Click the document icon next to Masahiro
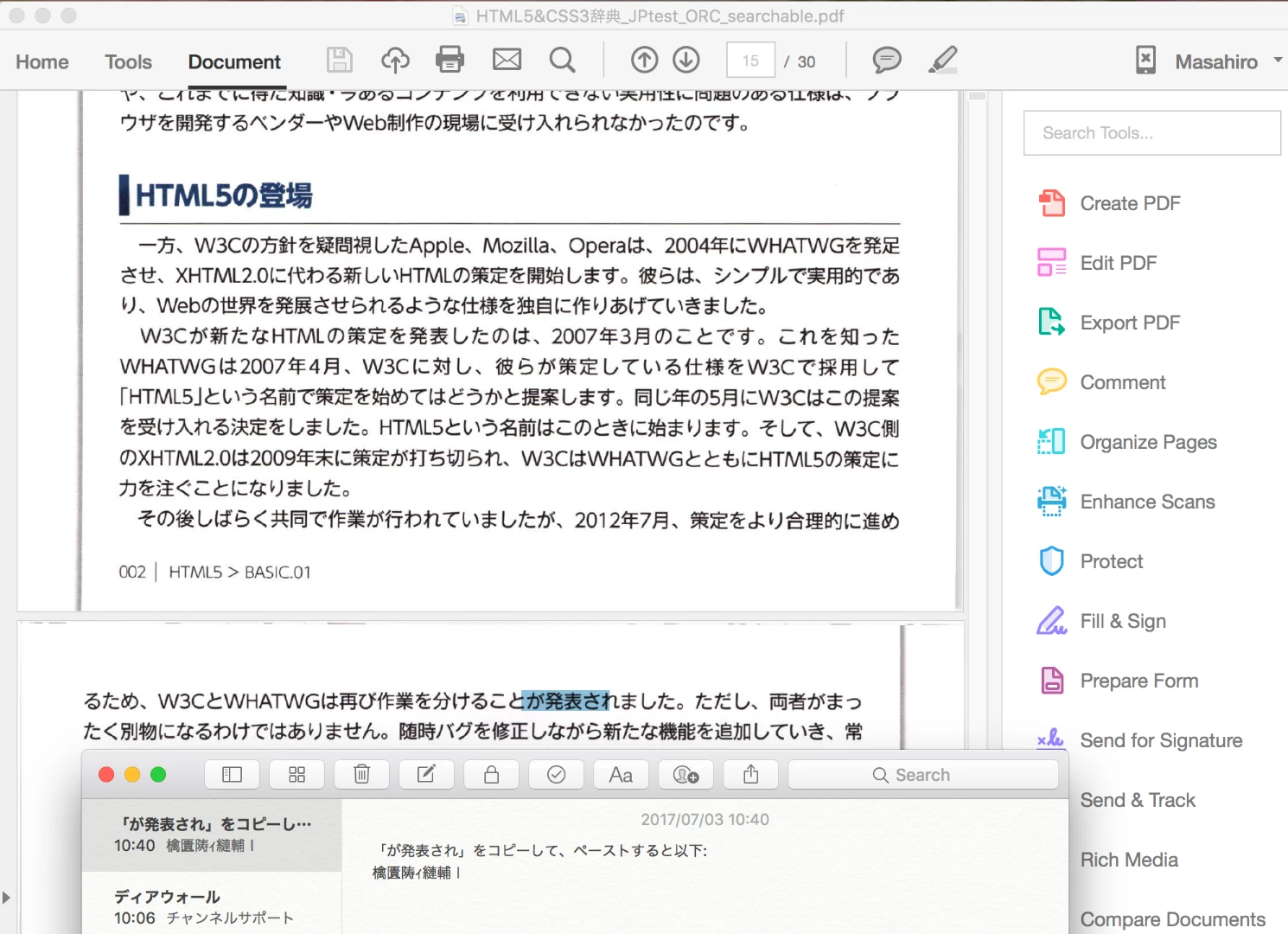The image size is (1288, 934). [x=1145, y=60]
